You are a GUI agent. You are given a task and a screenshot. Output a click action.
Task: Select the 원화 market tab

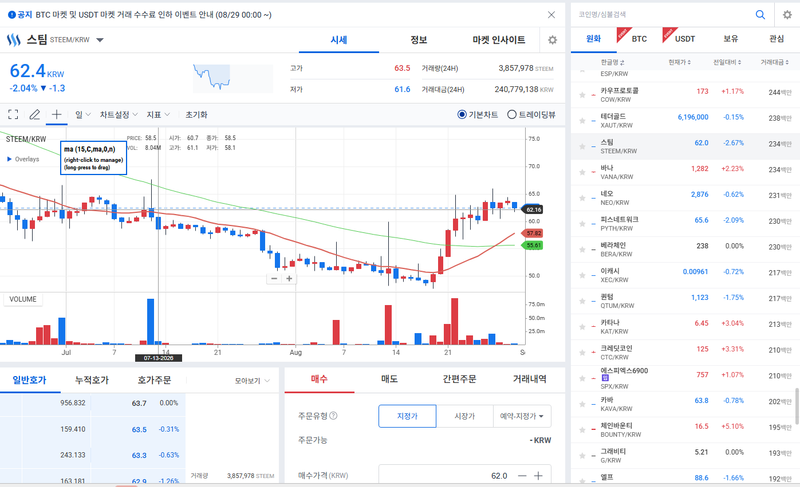pos(593,39)
